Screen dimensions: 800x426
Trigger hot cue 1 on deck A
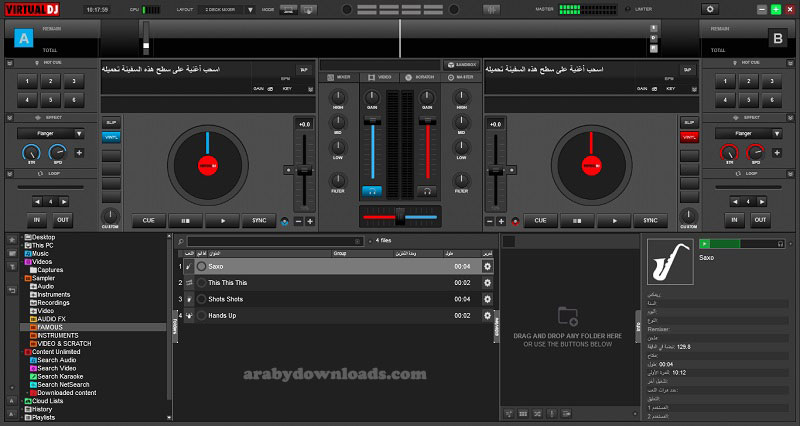pyautogui.click(x=27, y=81)
